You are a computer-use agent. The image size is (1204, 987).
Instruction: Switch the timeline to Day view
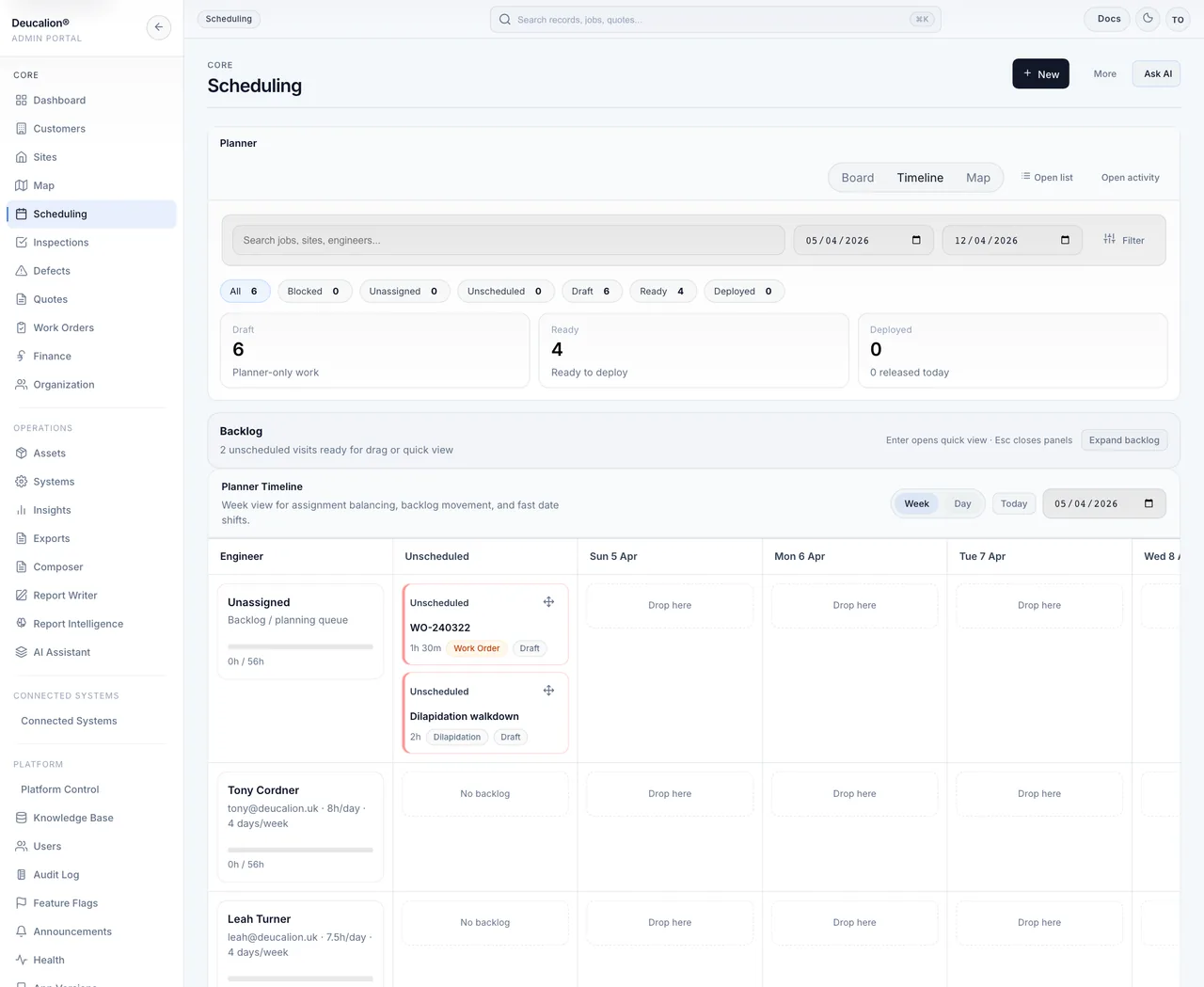(x=962, y=503)
